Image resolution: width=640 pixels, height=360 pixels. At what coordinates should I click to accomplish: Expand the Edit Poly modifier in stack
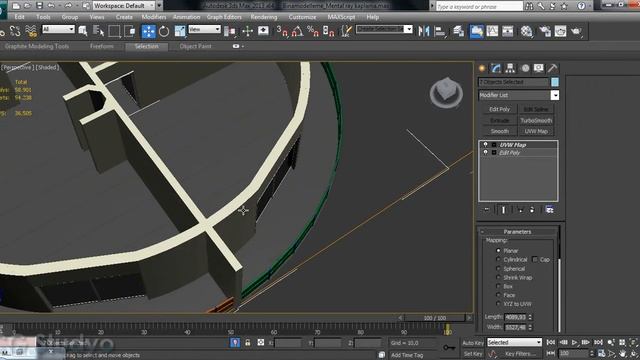494,153
